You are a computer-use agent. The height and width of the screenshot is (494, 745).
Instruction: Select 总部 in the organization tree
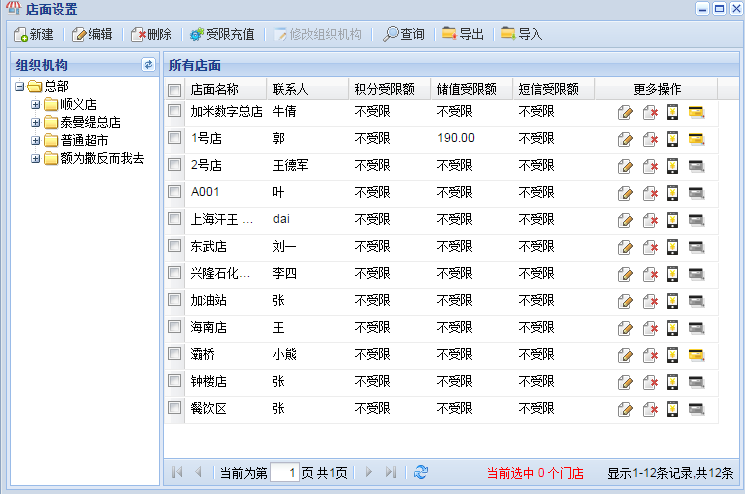coord(57,86)
